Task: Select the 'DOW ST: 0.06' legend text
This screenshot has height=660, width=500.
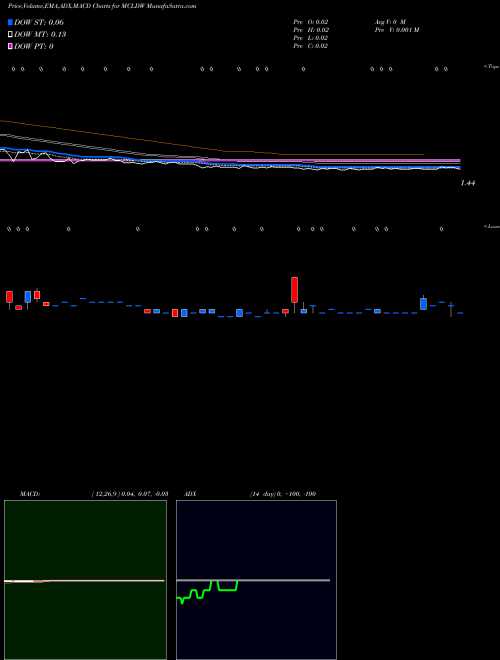Action: (39, 22)
